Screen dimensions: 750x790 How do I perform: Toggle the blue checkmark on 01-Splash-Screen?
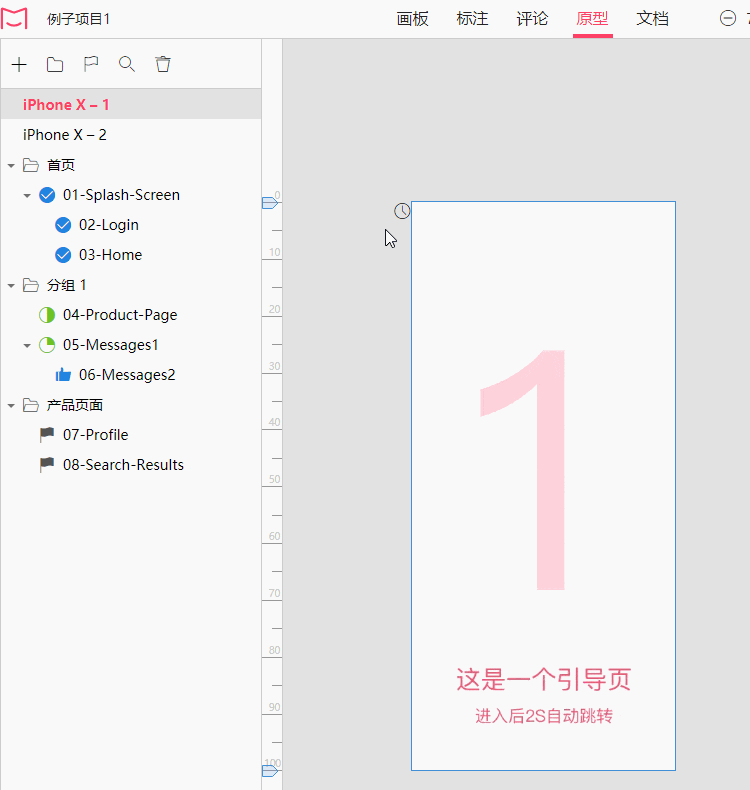click(x=47, y=195)
